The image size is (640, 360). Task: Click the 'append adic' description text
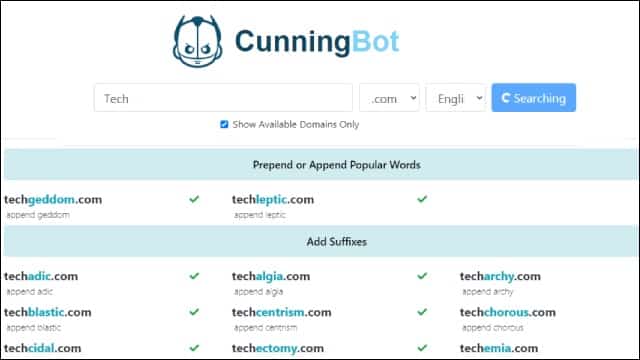click(29, 292)
